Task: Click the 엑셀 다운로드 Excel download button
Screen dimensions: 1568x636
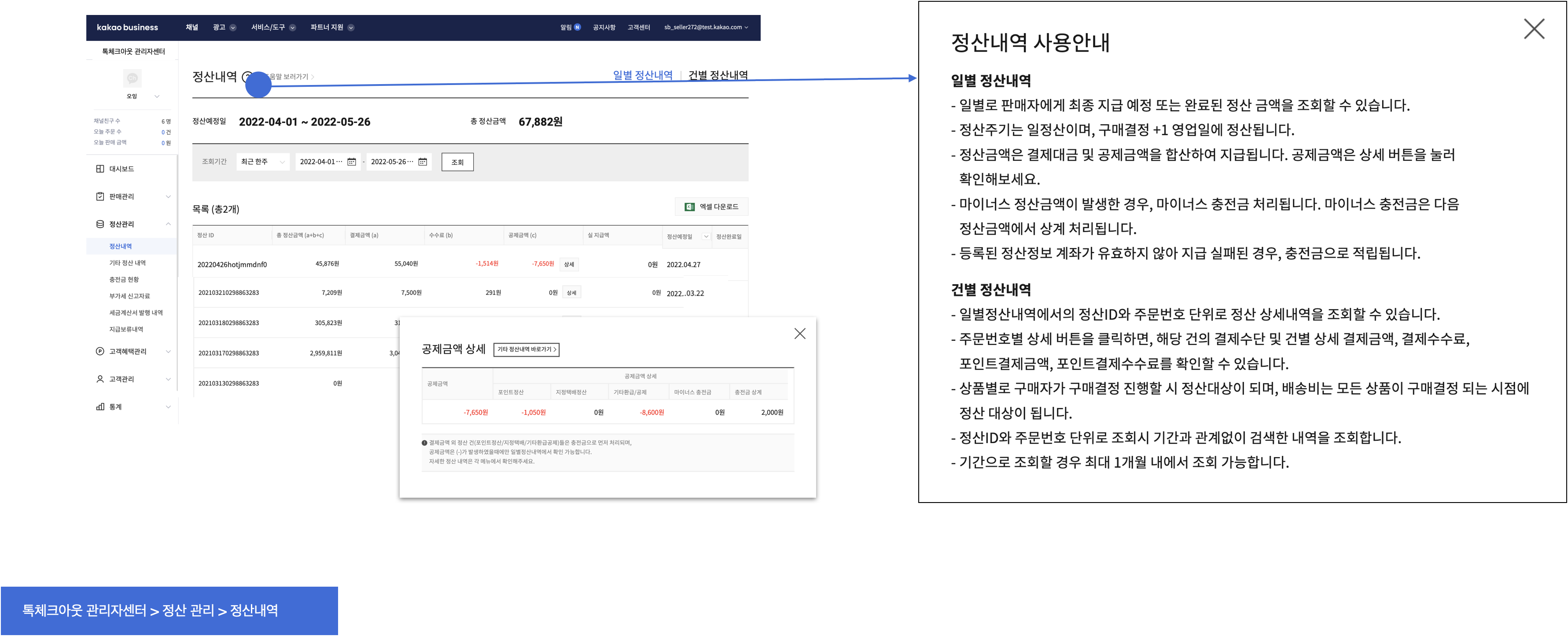Action: (711, 207)
